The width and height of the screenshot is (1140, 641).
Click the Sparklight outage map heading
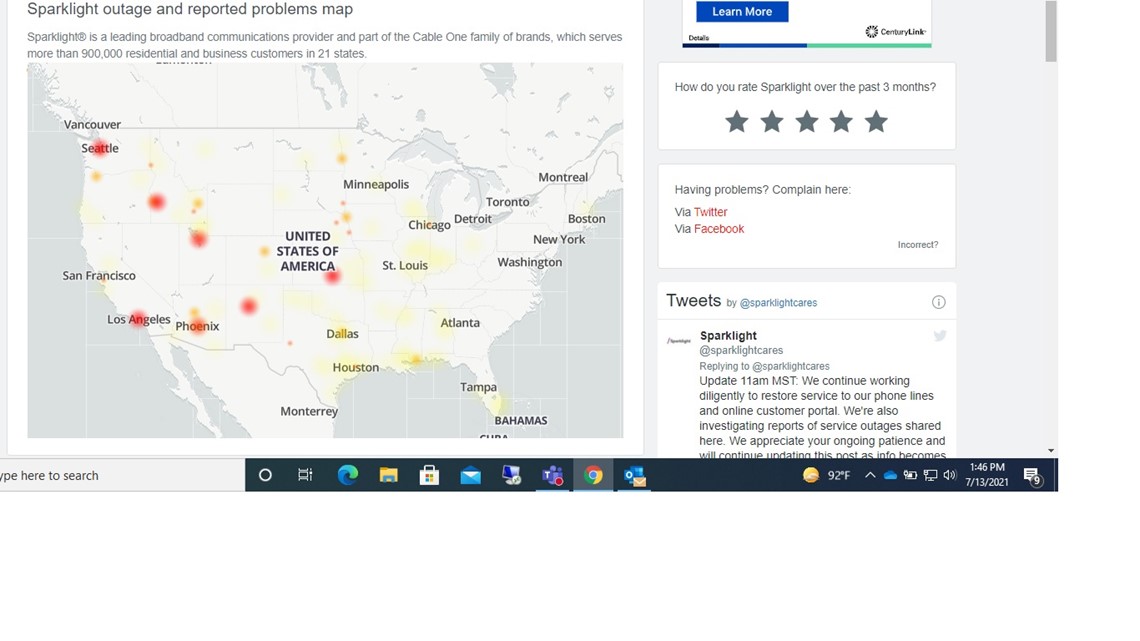click(x=190, y=9)
